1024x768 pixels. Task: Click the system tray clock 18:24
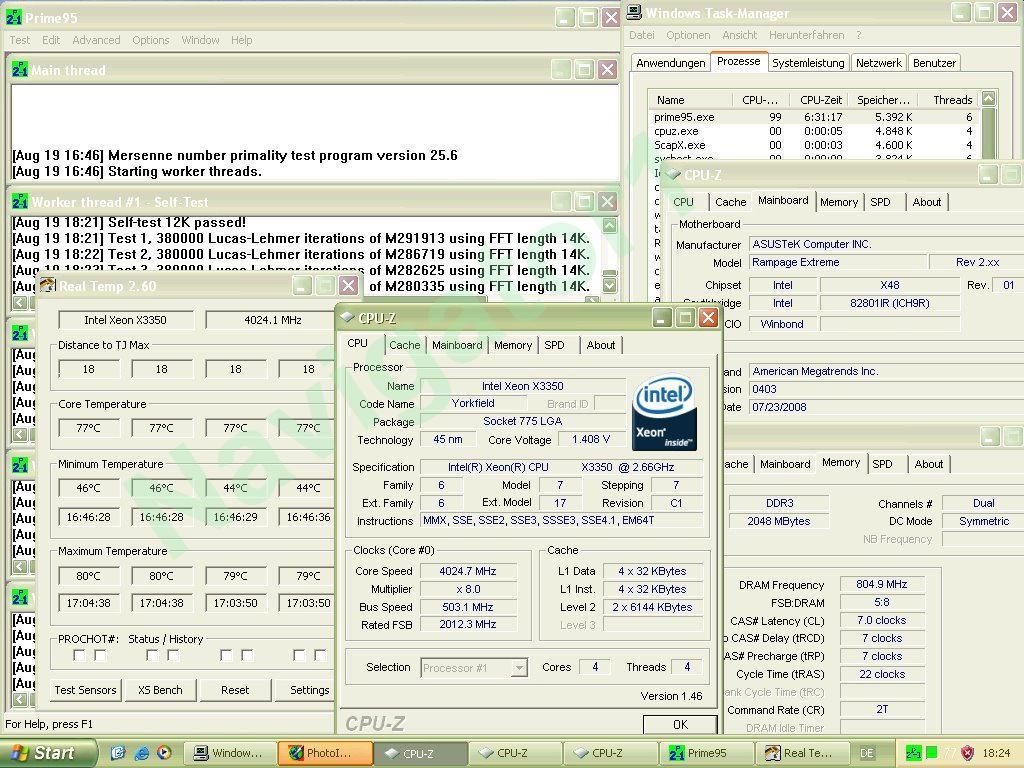coord(997,753)
